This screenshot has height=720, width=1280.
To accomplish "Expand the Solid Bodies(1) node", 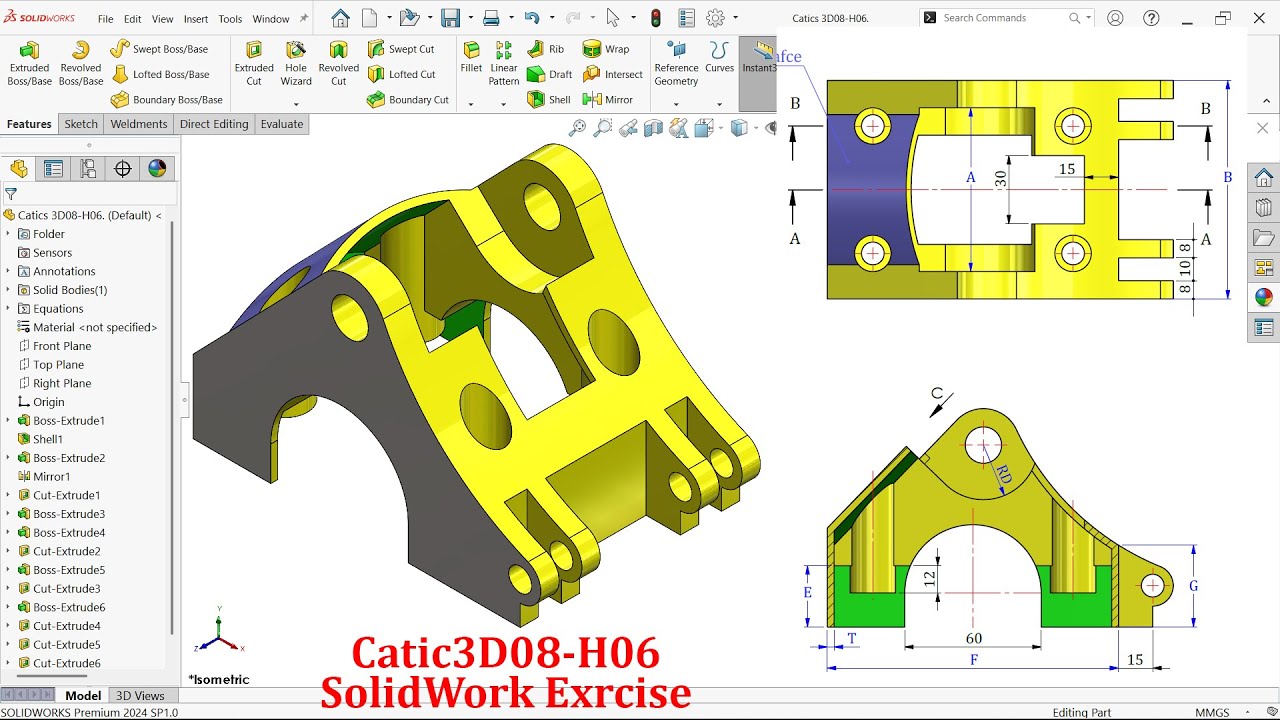I will (x=8, y=290).
